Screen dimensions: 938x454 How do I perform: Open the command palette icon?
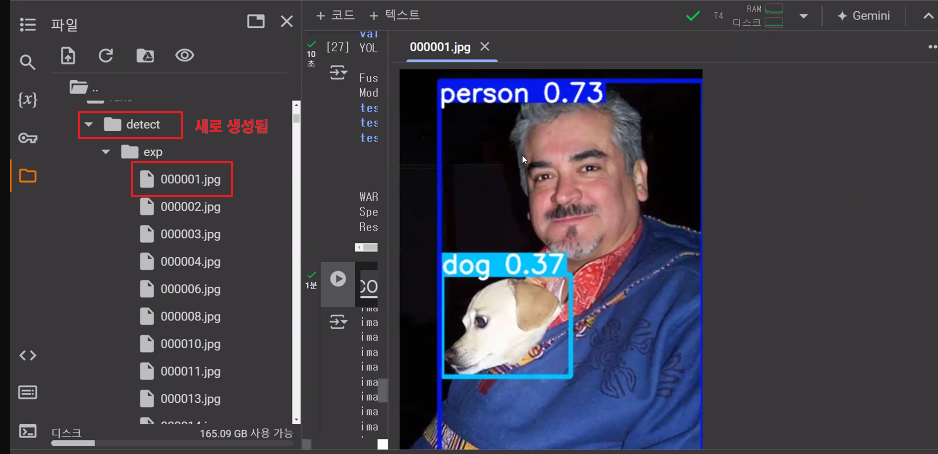click(x=28, y=392)
